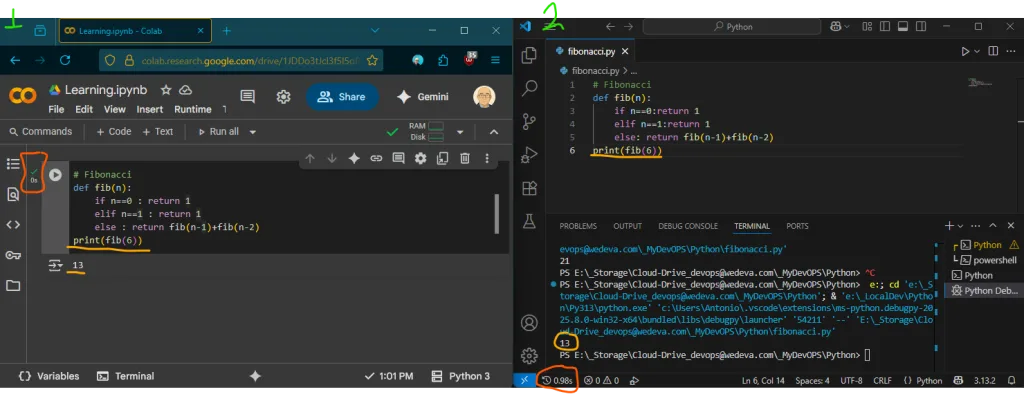Reload the Colab browser page
The height and width of the screenshot is (394, 1024).
pos(65,60)
